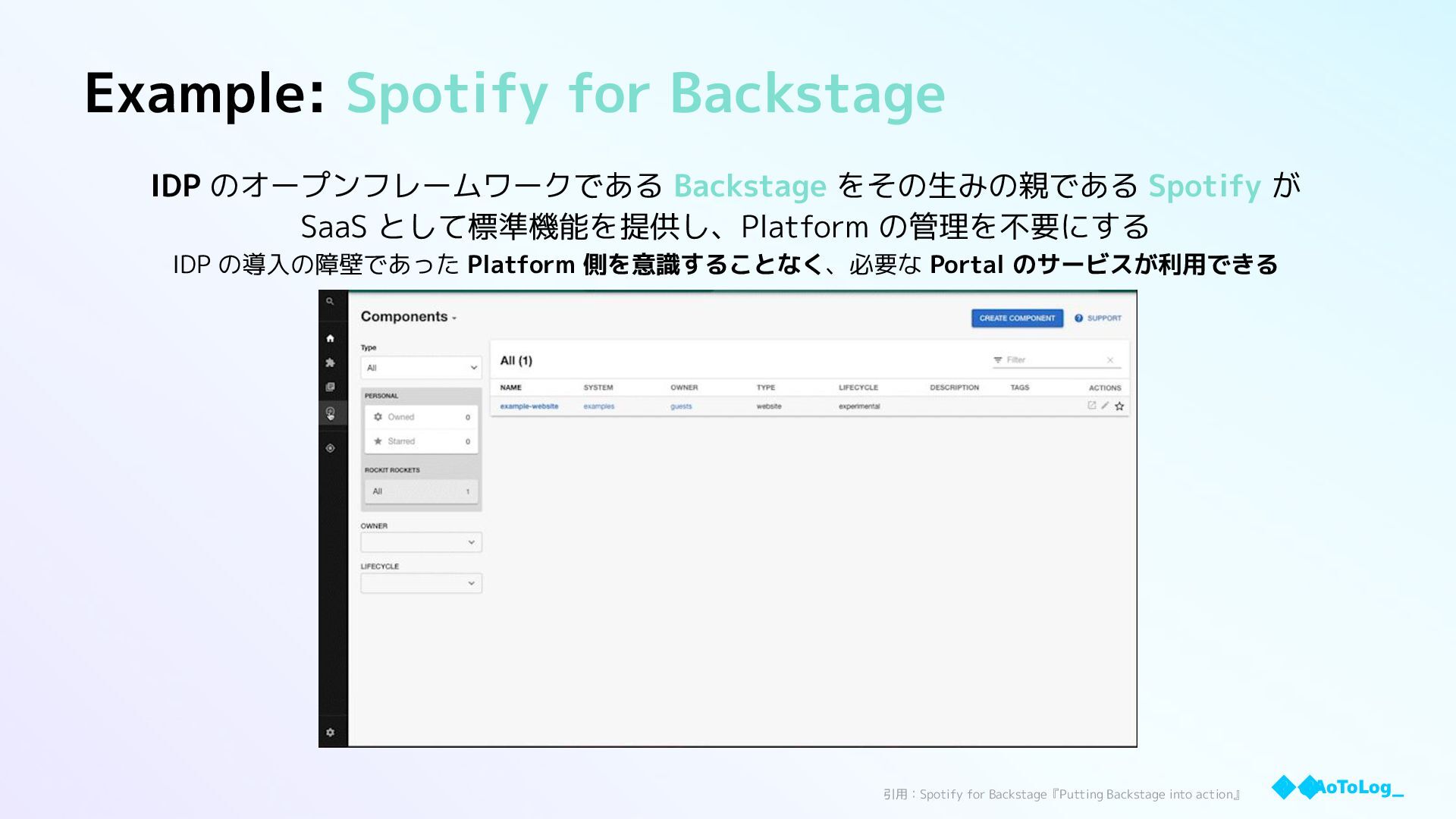Select the highlighted sidebar icon under the cursor

[x=330, y=413]
